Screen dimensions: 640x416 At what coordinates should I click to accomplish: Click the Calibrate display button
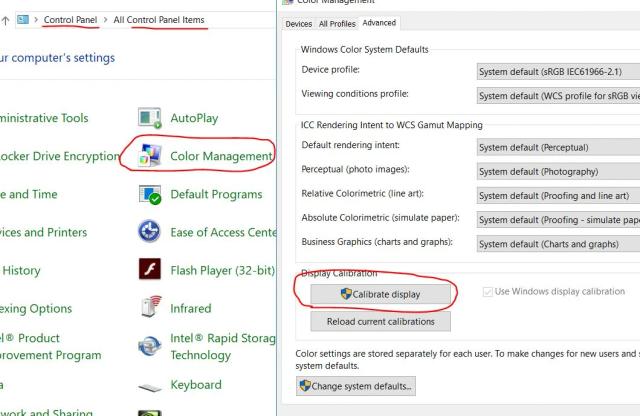click(x=380, y=294)
